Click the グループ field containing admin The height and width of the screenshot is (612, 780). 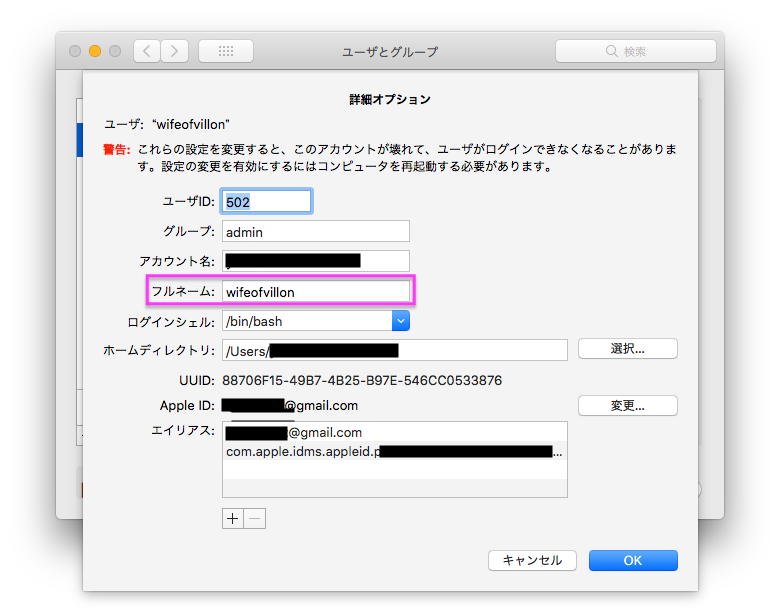coord(316,231)
